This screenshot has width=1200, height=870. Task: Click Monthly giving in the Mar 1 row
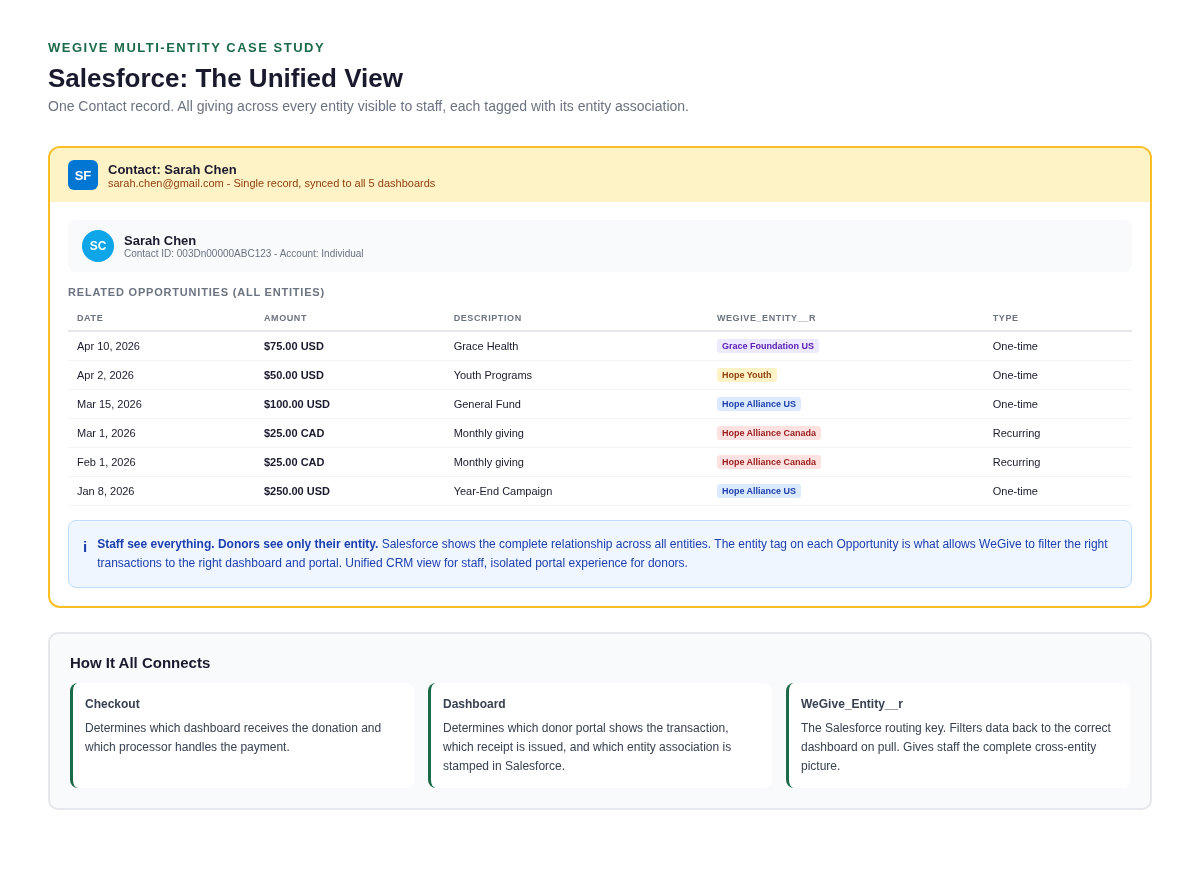[x=489, y=433]
